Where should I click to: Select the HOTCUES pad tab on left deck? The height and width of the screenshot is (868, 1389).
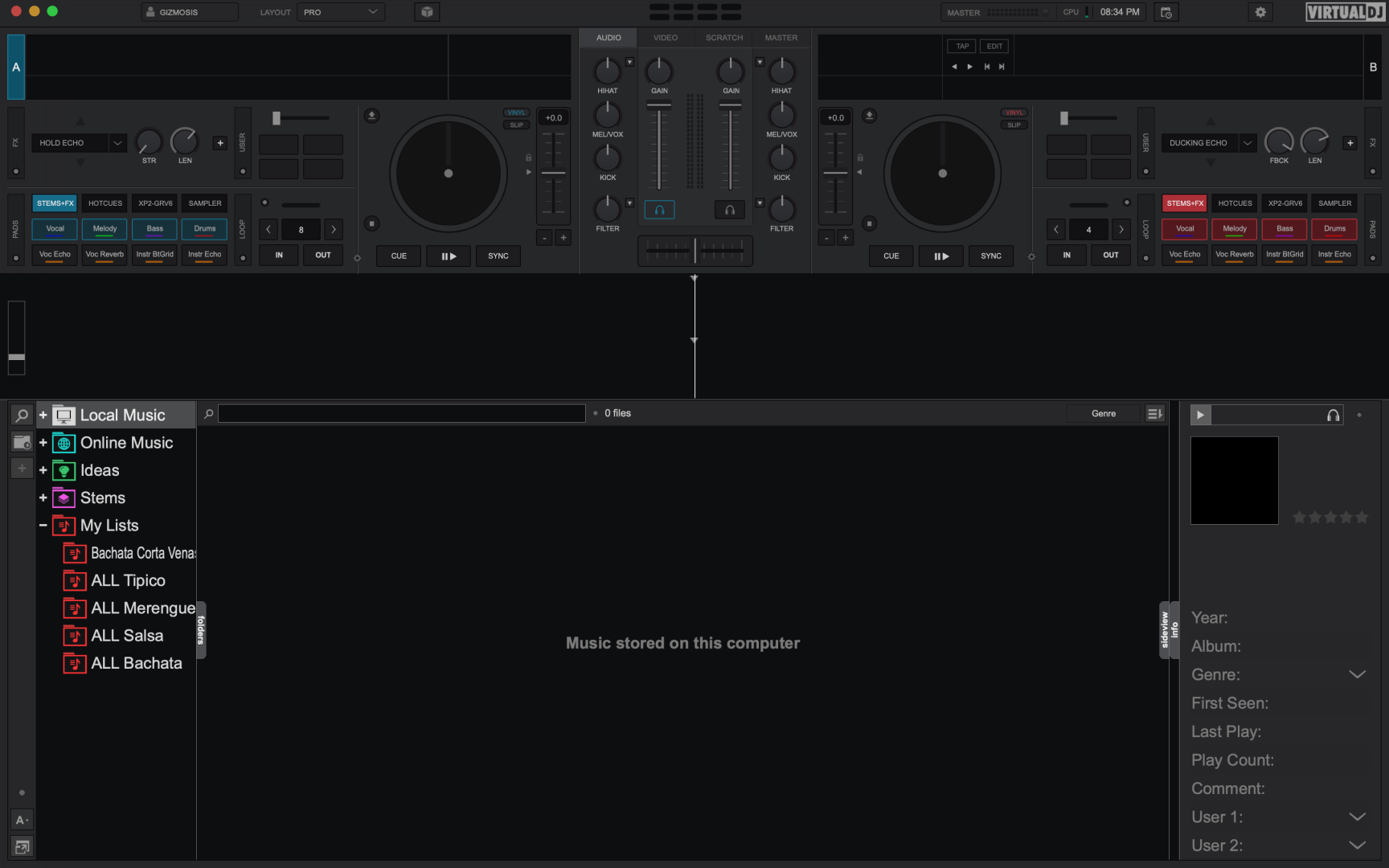[105, 203]
